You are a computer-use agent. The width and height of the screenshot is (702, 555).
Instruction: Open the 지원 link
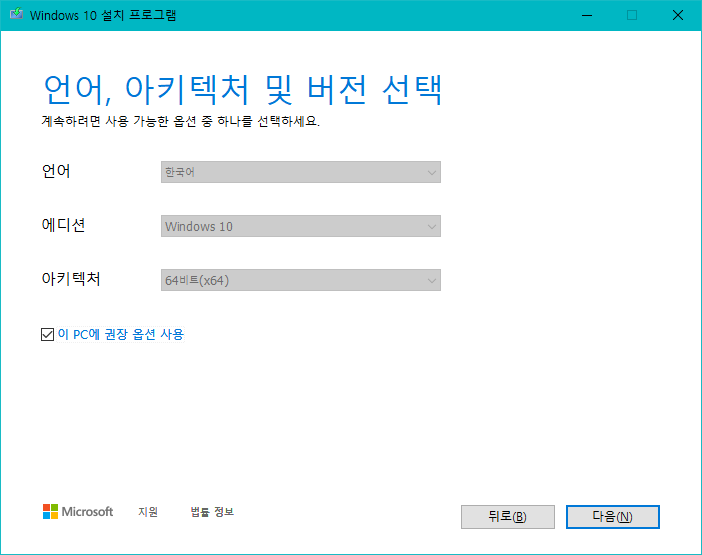(x=148, y=512)
